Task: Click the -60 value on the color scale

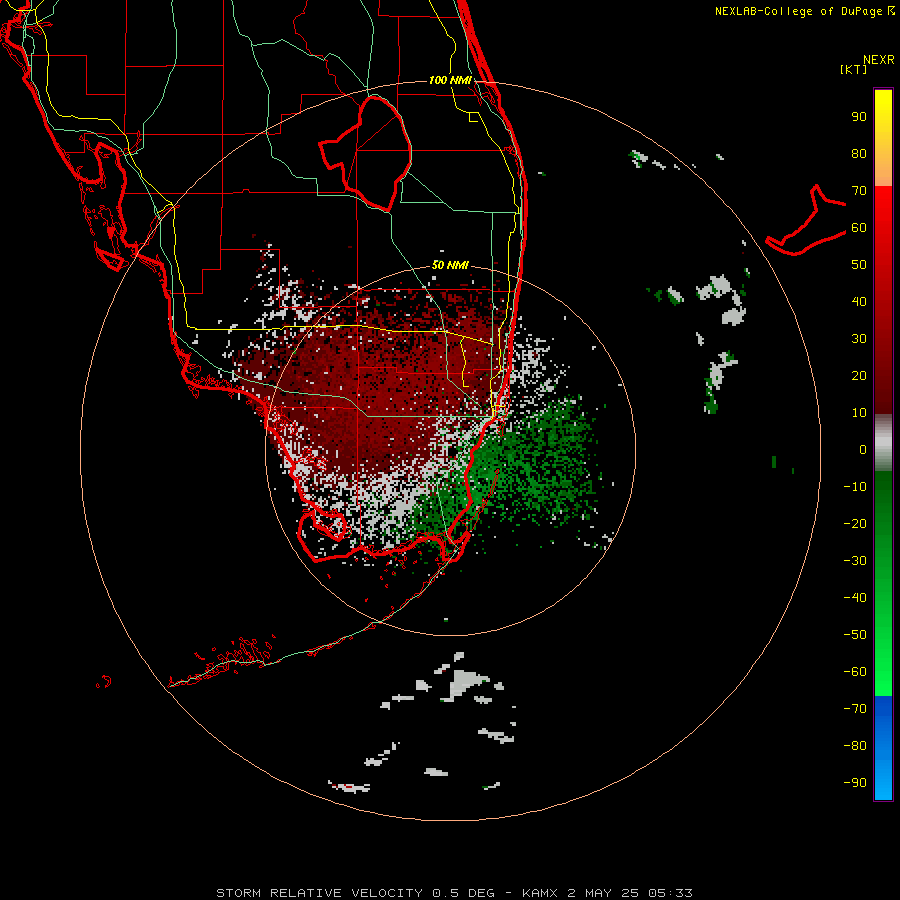Action: click(855, 672)
